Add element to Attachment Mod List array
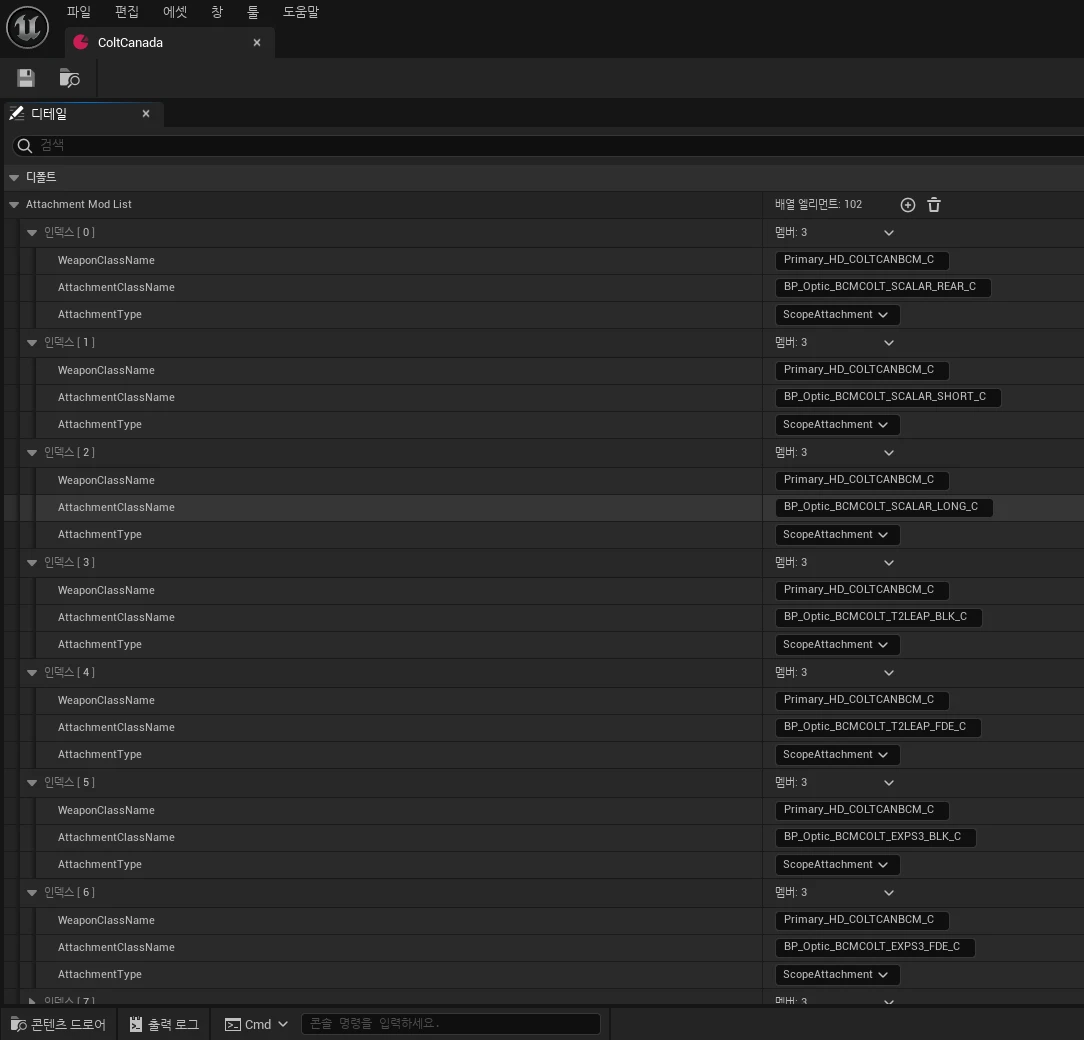The height and width of the screenshot is (1040, 1084). click(x=908, y=205)
